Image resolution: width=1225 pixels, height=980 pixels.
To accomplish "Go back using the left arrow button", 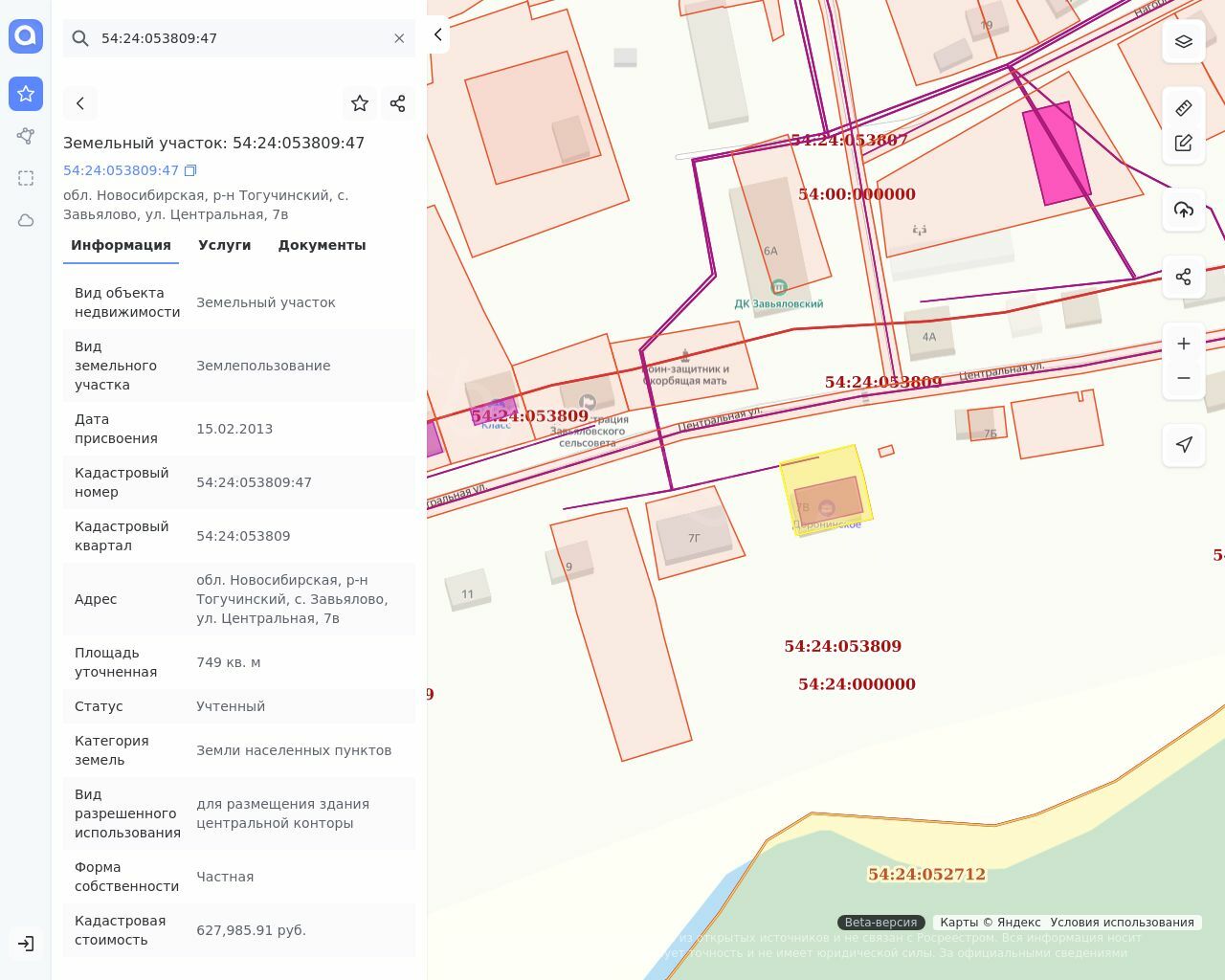I will (x=80, y=103).
